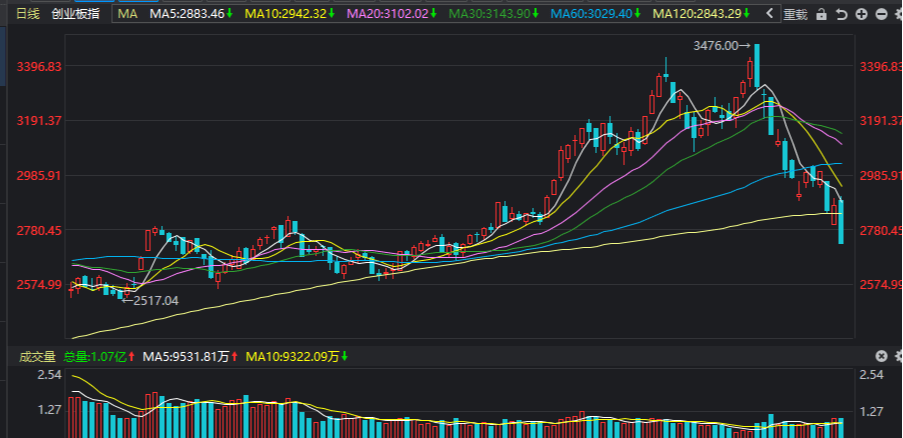Click the 重载 reload button
The height and width of the screenshot is (438, 903).
tap(796, 14)
